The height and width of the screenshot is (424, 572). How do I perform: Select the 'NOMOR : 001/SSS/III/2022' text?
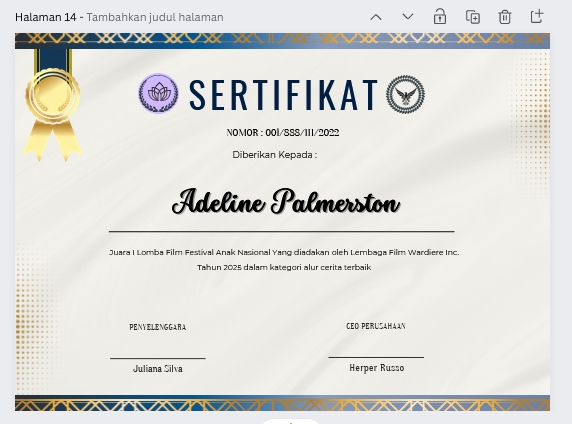[x=283, y=133]
